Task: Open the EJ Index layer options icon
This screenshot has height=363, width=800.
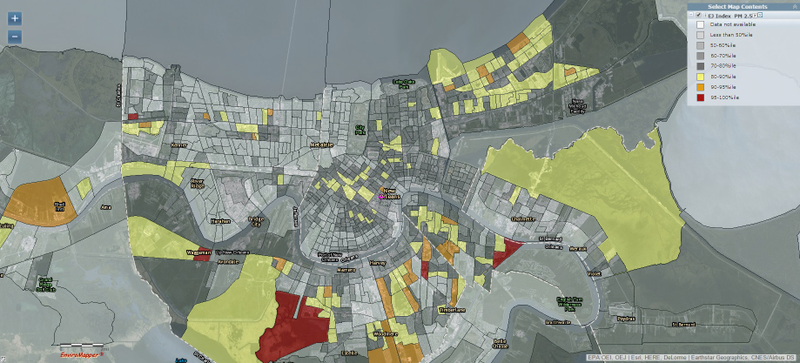Action: [760, 15]
